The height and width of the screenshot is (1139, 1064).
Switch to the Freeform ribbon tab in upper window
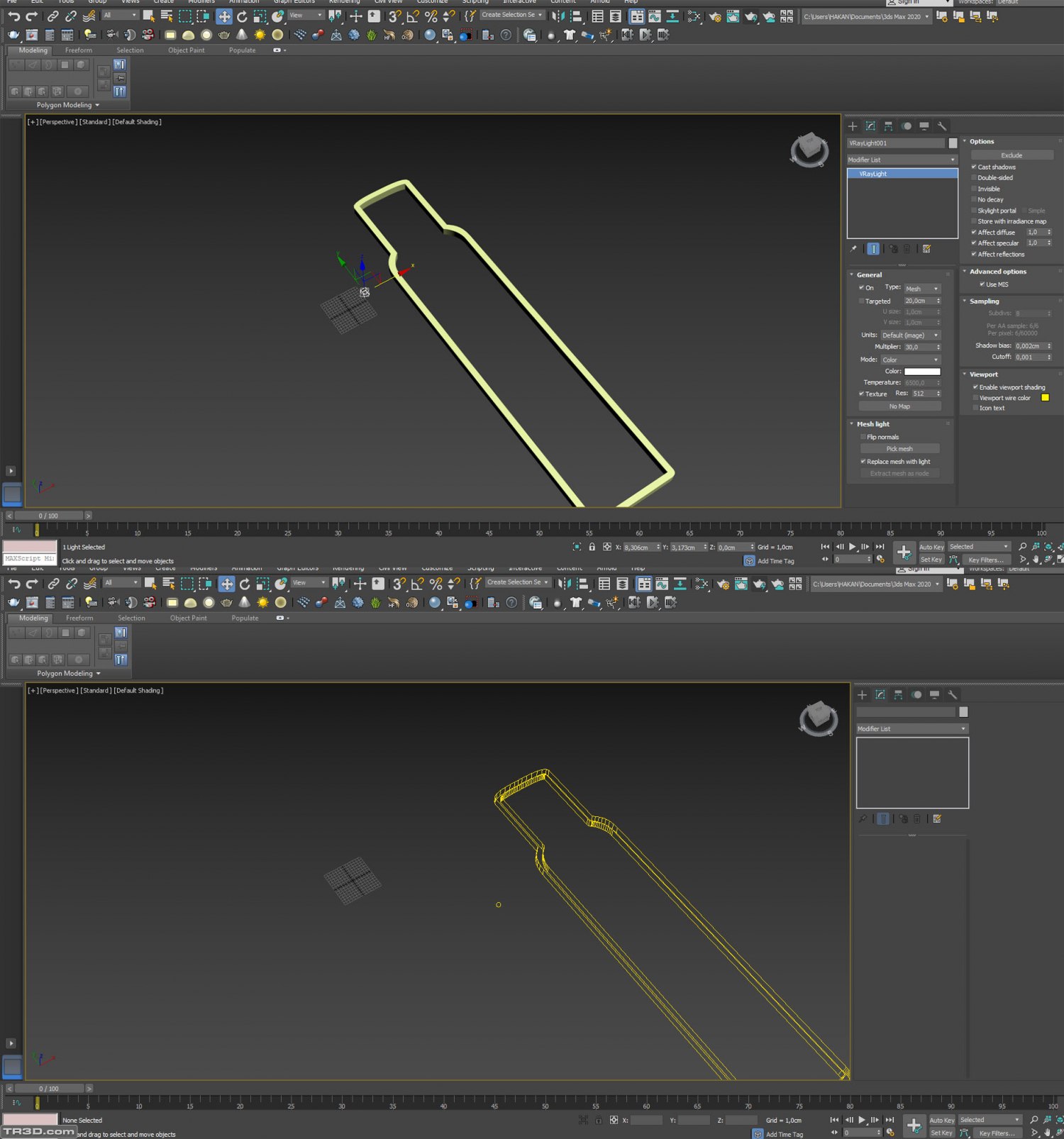tap(78, 50)
